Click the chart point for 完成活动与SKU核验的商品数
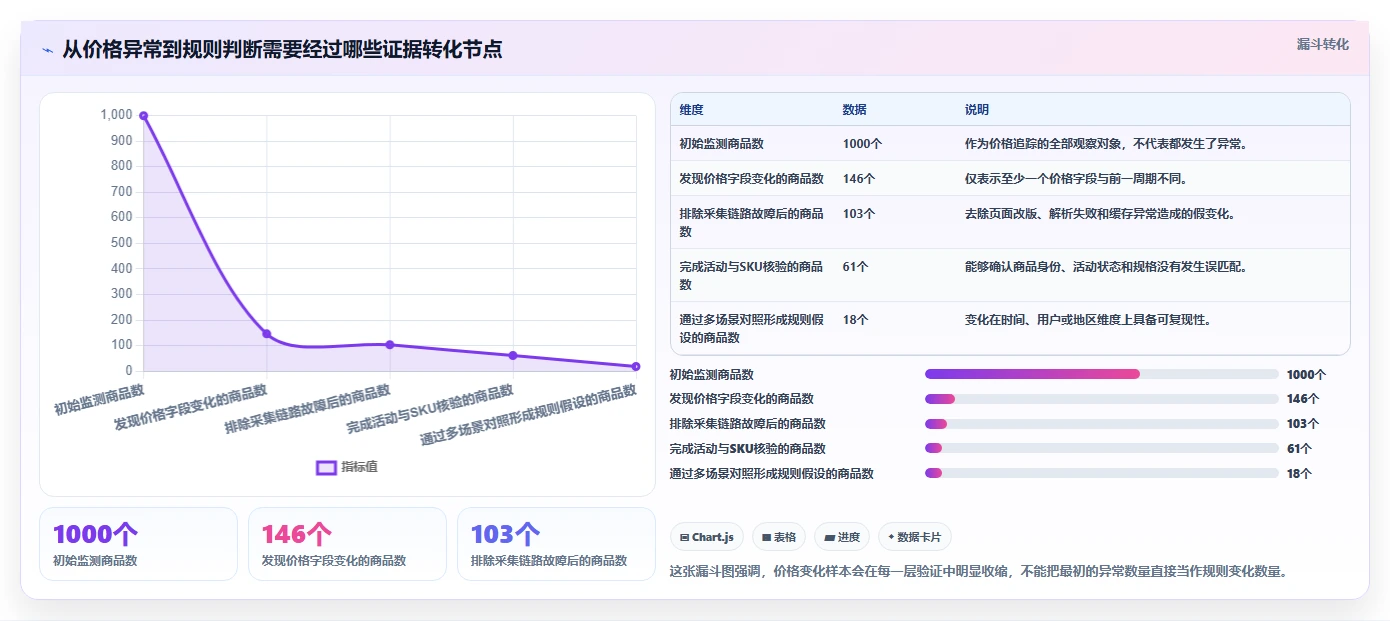The width and height of the screenshot is (1390, 621). point(513,355)
